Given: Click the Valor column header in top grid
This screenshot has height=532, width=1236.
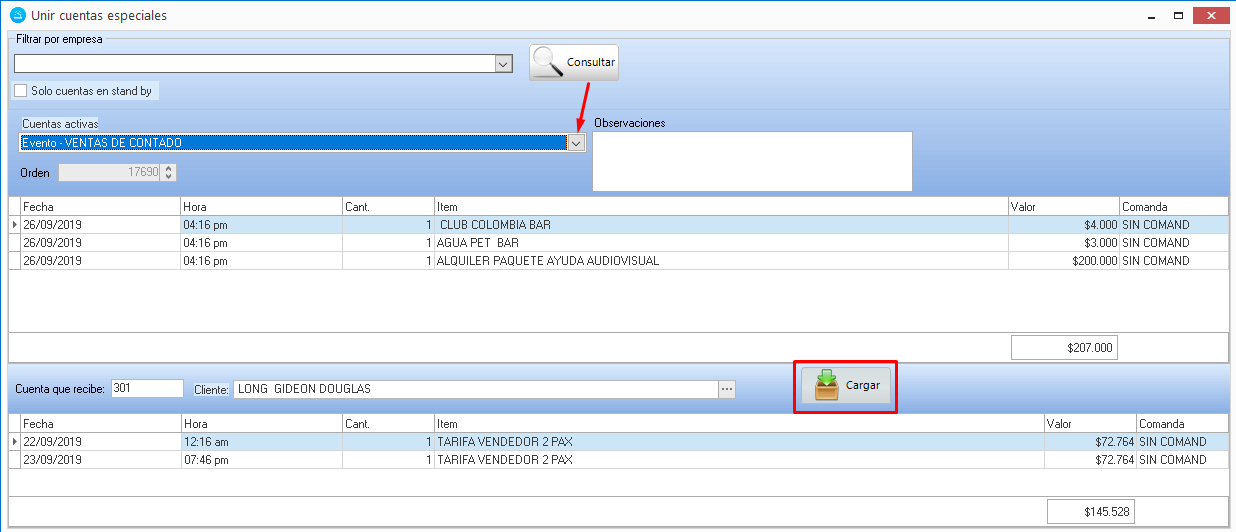Looking at the screenshot, I should [1063, 207].
